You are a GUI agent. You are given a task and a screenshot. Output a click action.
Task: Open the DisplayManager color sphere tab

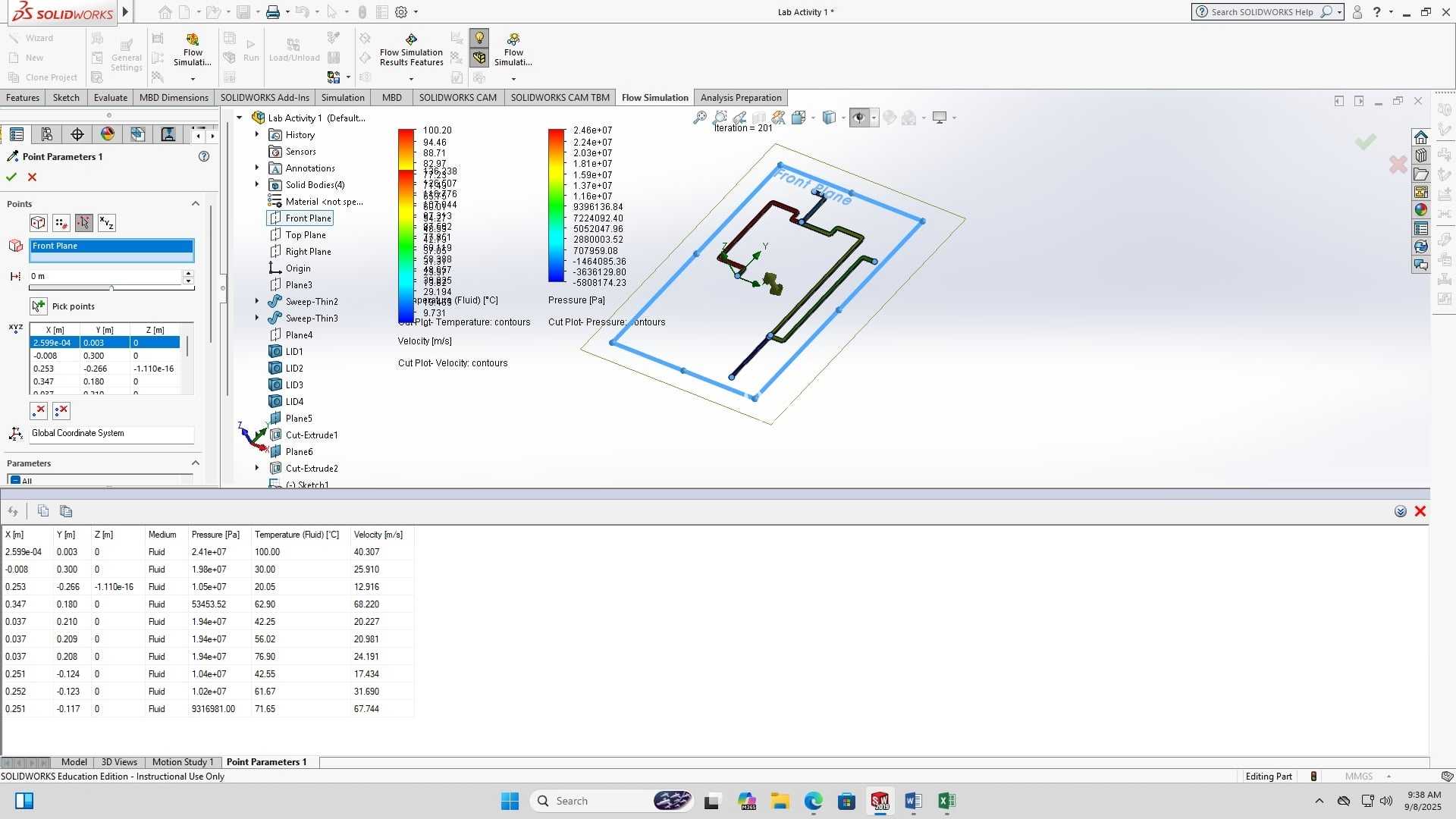click(108, 134)
